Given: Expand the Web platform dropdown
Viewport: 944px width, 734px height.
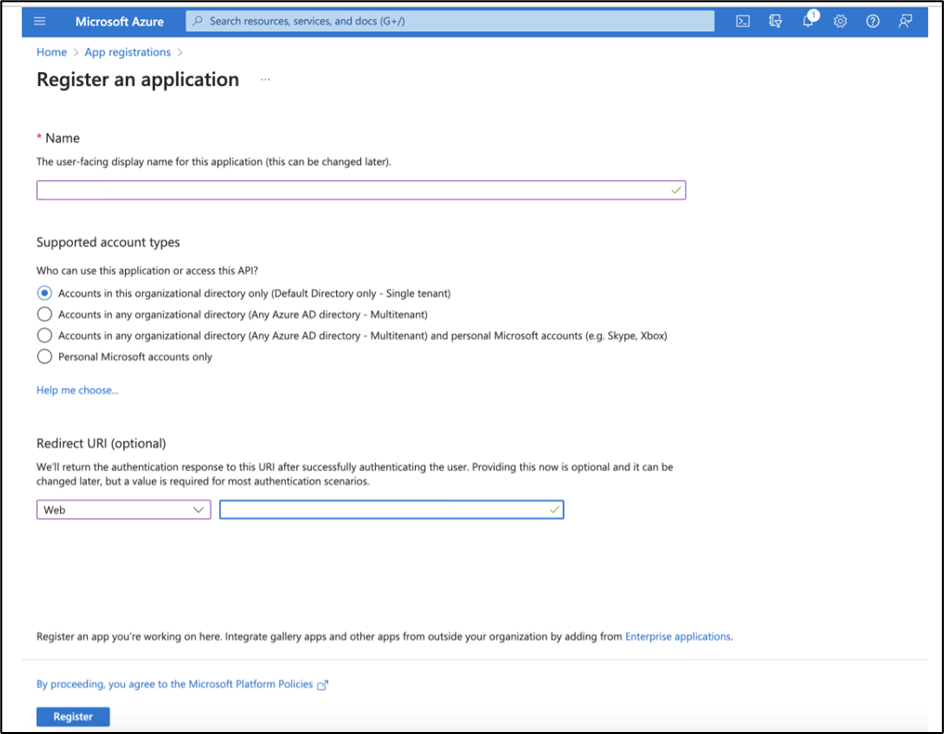Looking at the screenshot, I should [124, 509].
